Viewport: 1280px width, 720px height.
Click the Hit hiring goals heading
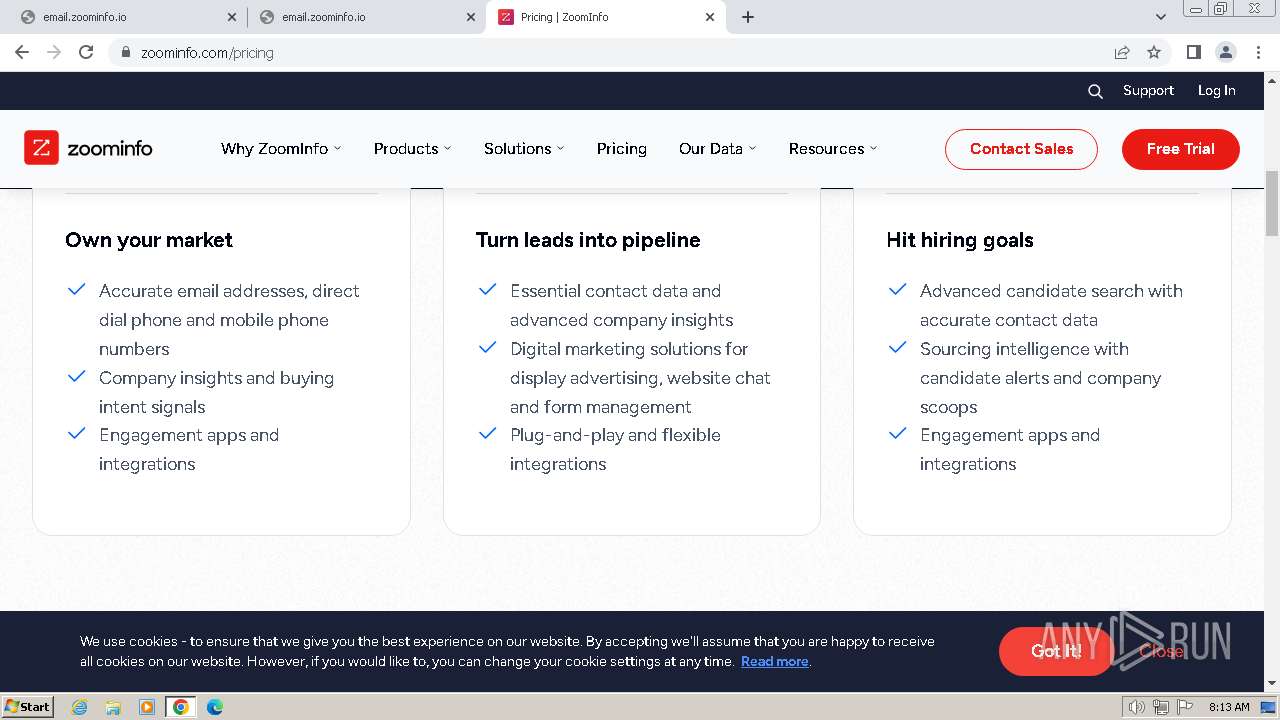[960, 240]
